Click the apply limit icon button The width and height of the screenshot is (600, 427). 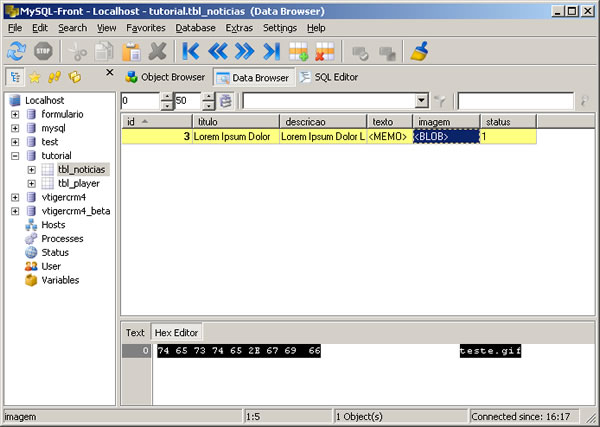point(226,101)
